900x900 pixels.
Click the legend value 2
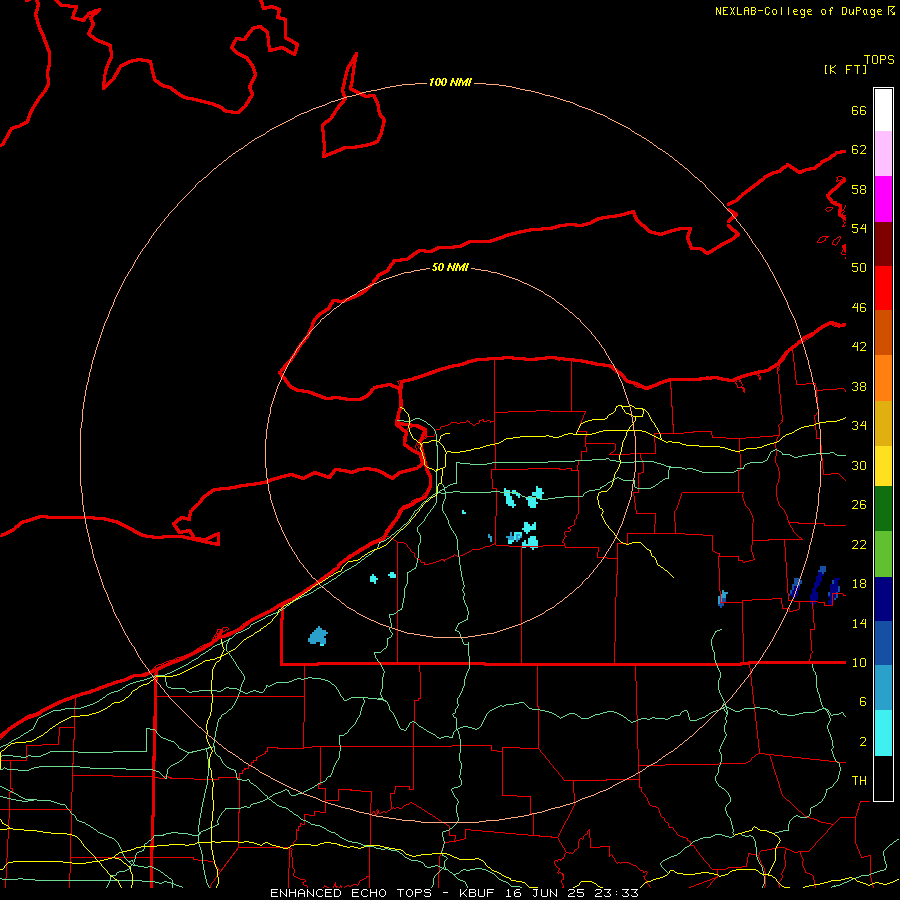(x=862, y=741)
